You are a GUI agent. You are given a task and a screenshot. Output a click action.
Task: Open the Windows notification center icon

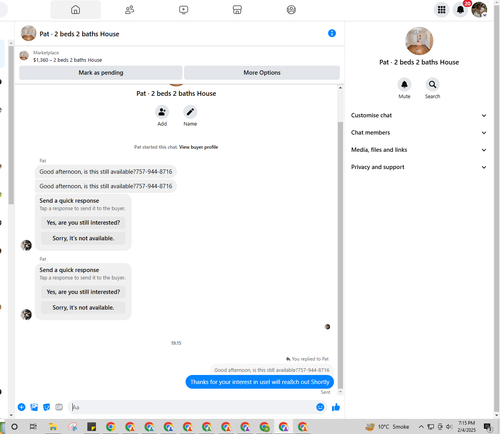coord(488,427)
